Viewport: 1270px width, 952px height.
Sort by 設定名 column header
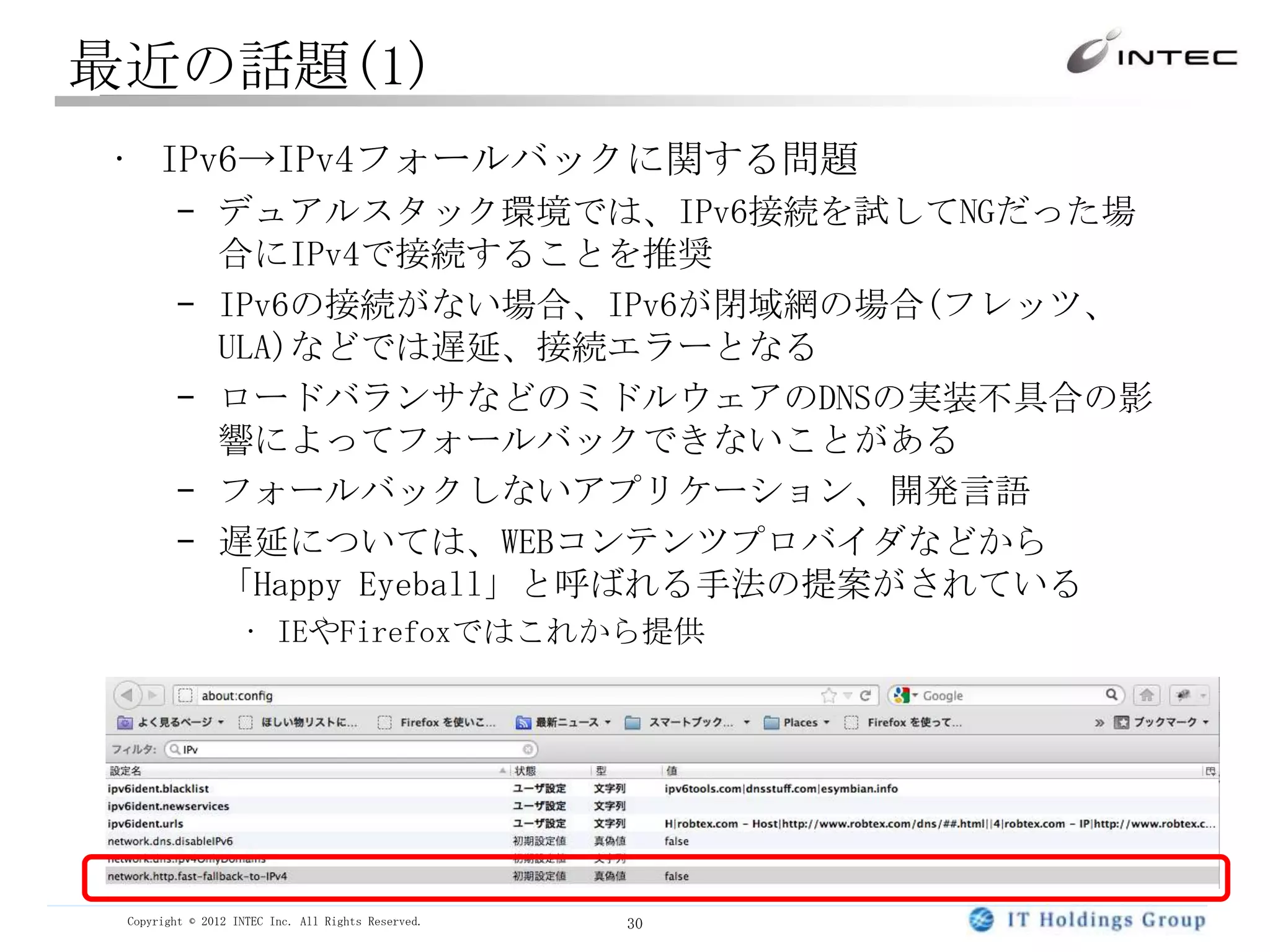coord(307,770)
